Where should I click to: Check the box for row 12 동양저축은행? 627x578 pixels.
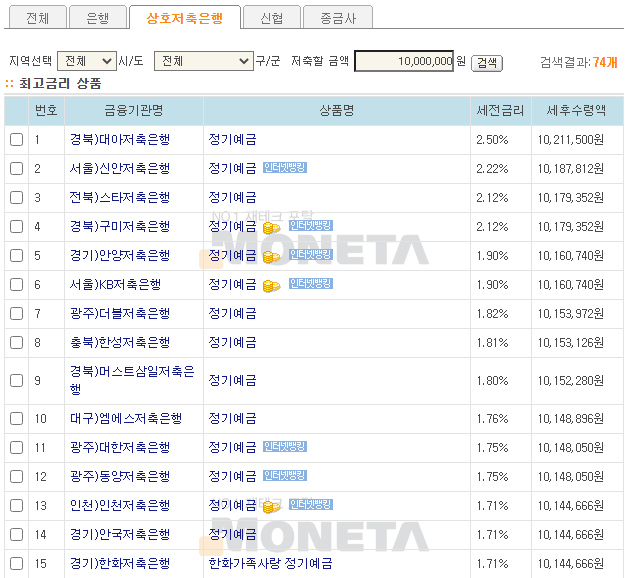point(16,476)
